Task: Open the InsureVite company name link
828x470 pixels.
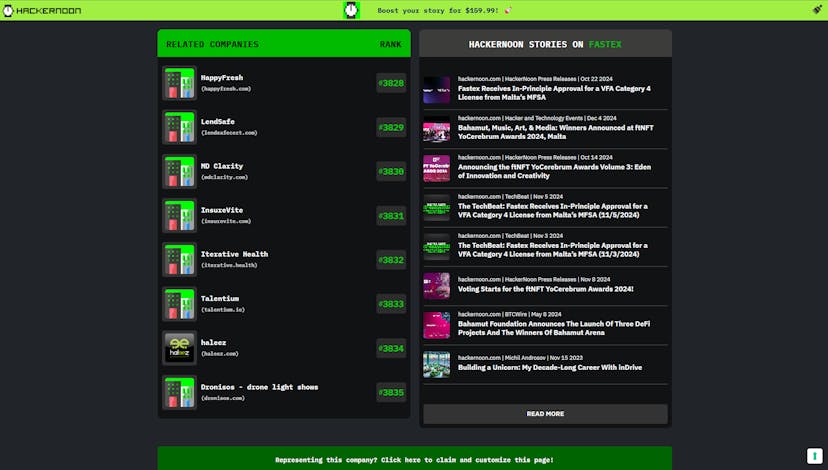Action: click(x=222, y=210)
